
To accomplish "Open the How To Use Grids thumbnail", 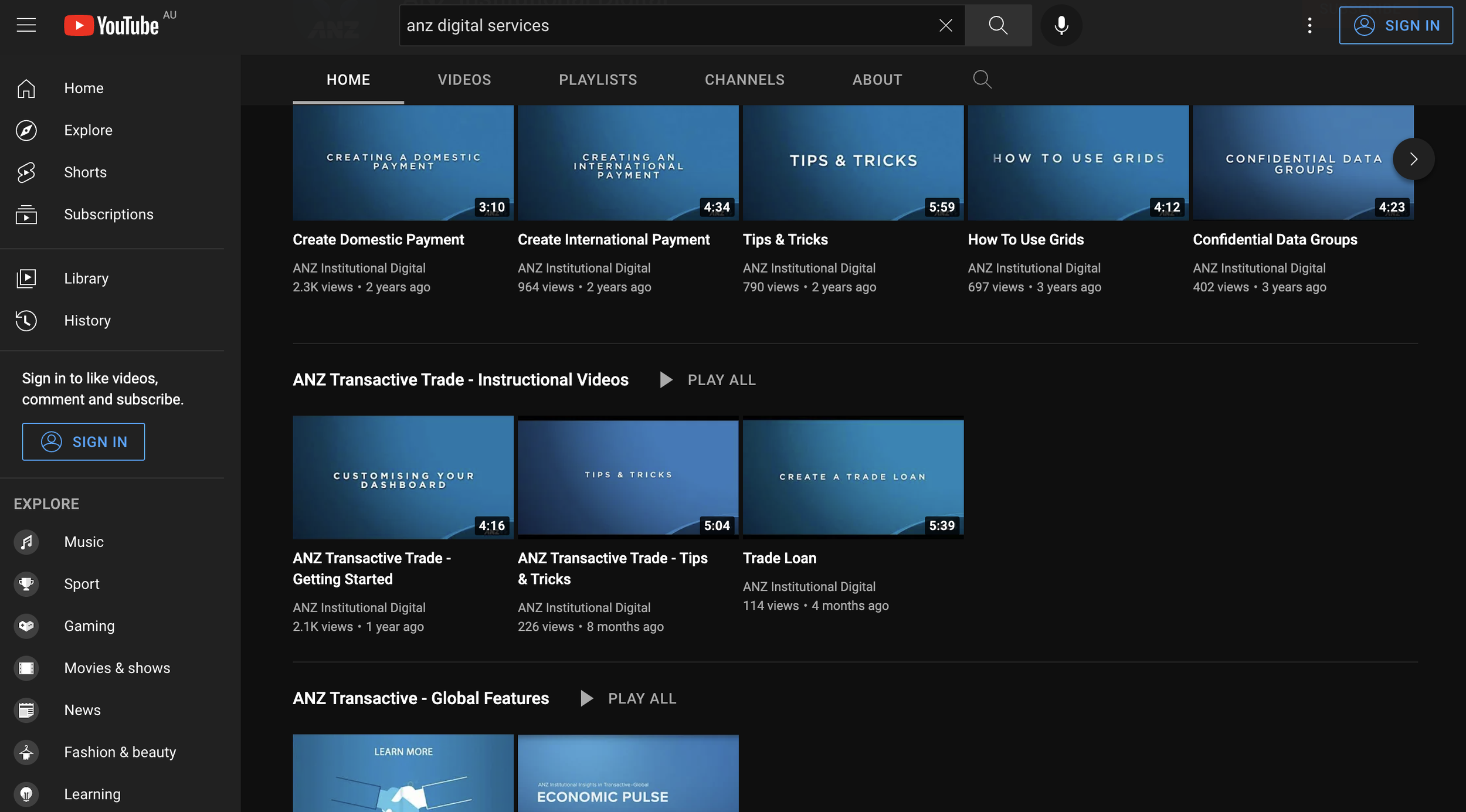I will point(1078,163).
